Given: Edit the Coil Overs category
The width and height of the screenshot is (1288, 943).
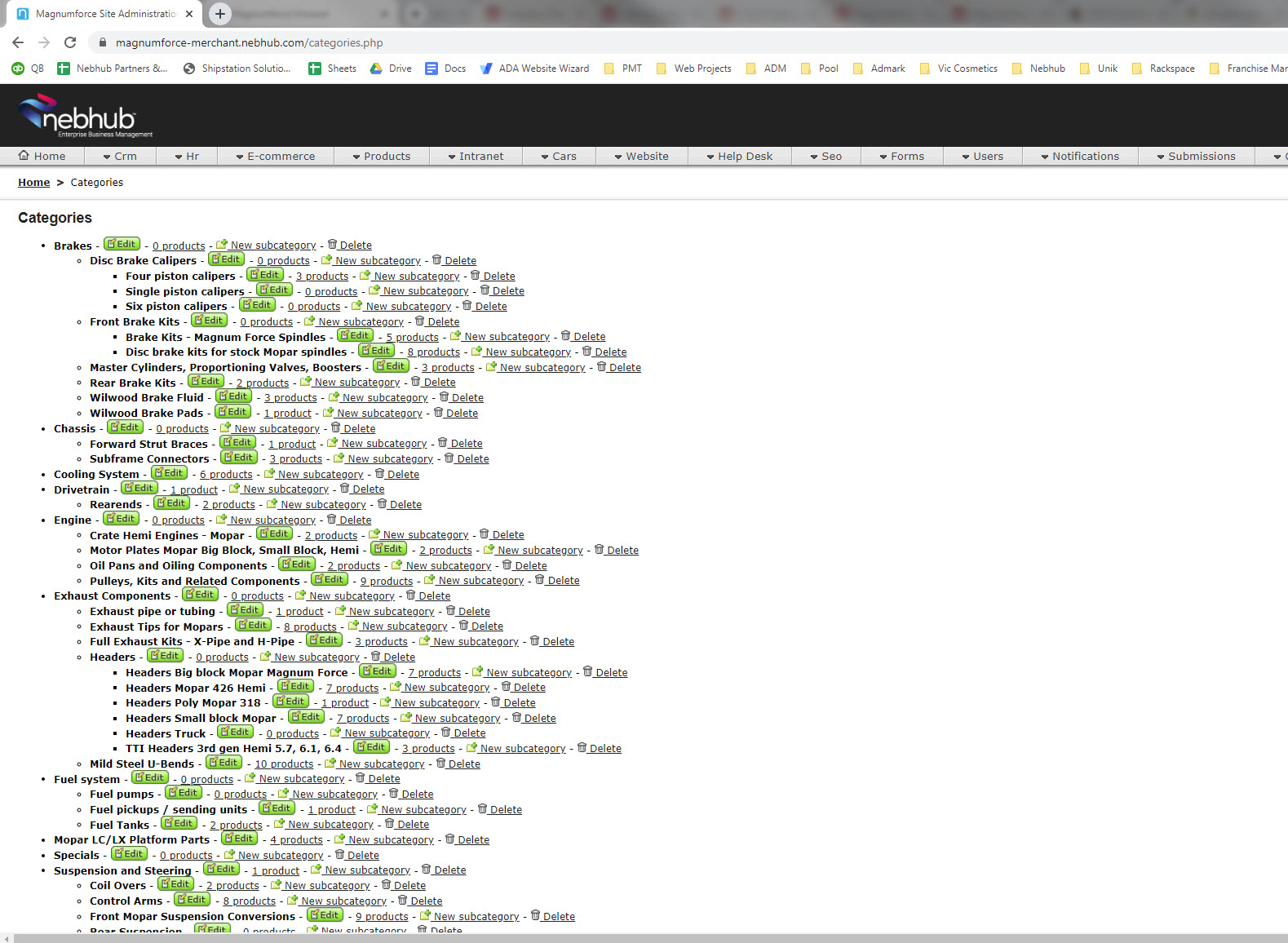Looking at the screenshot, I should pos(176,884).
